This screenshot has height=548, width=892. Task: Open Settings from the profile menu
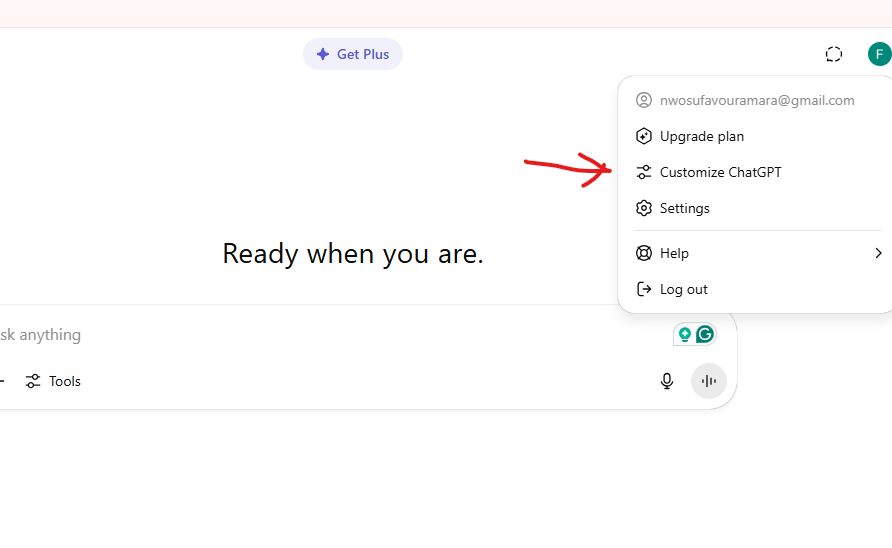click(757, 208)
